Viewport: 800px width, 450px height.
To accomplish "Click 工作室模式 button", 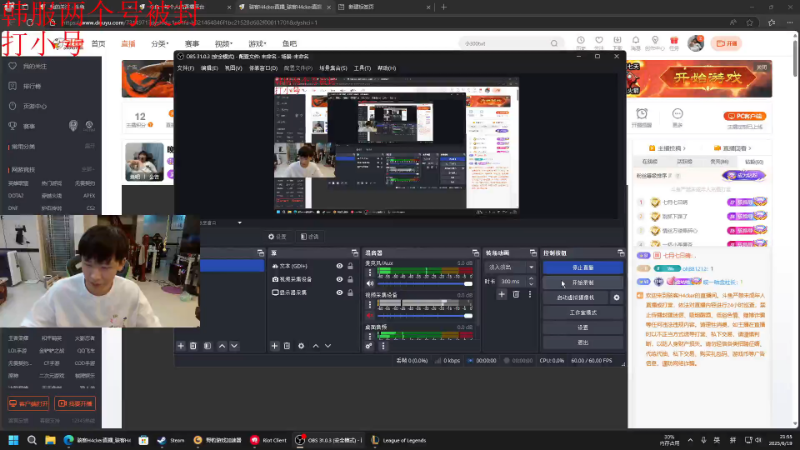I will pos(583,312).
